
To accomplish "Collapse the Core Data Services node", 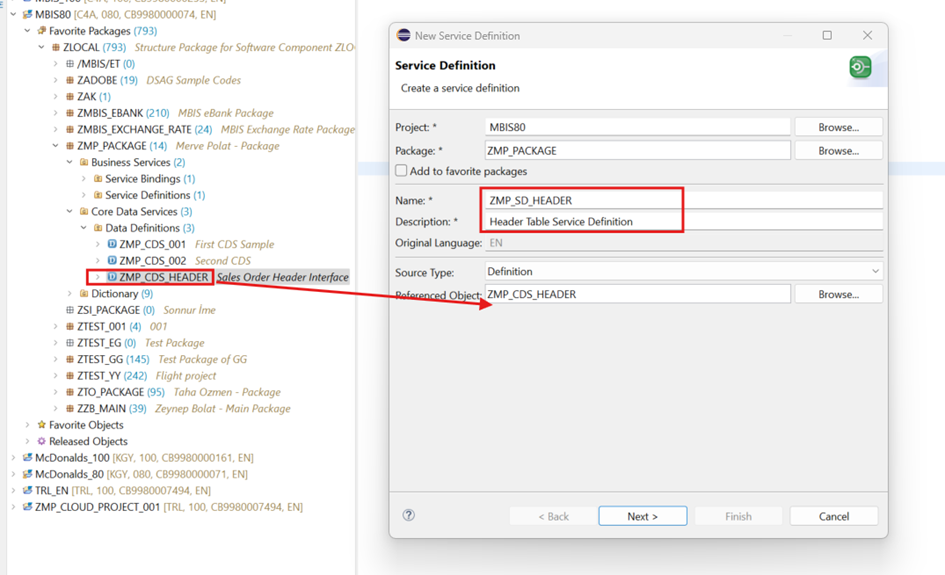I will 70,212.
